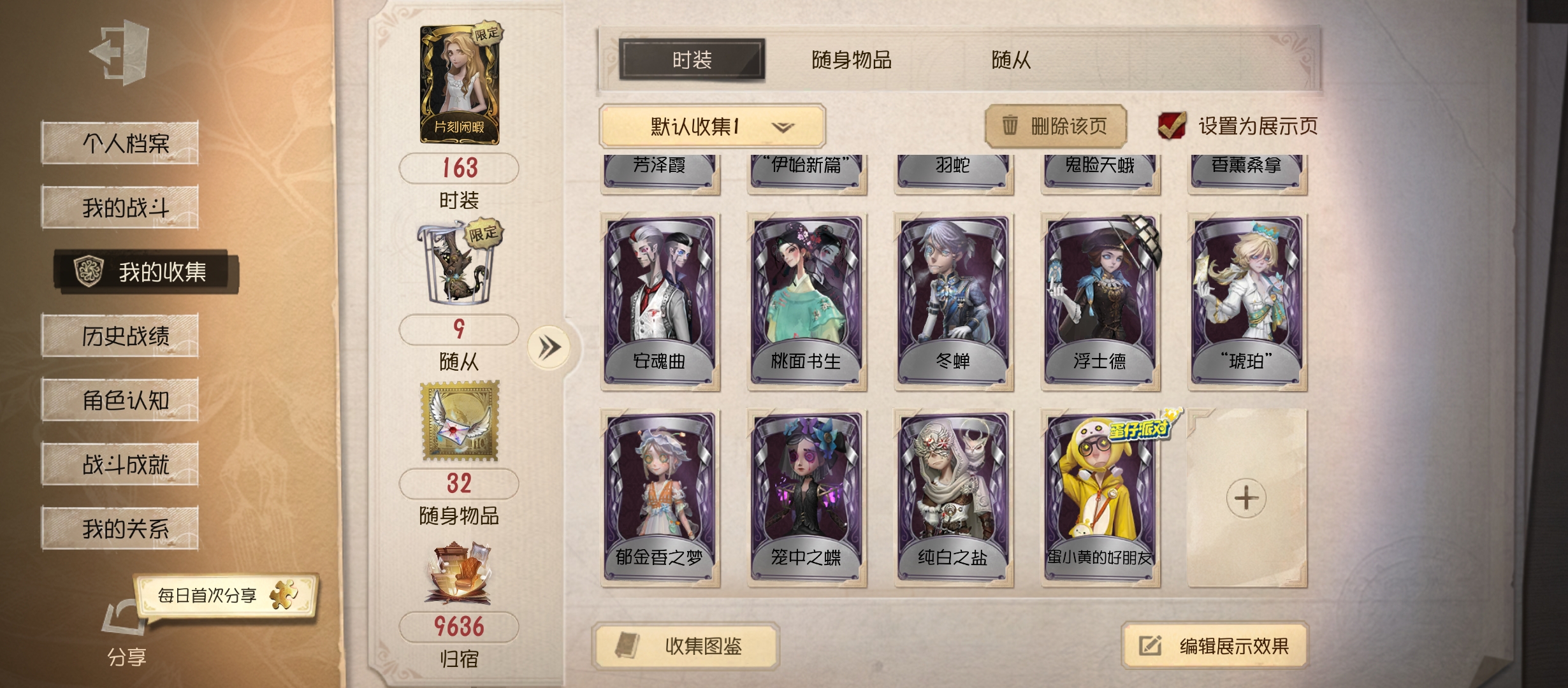The width and height of the screenshot is (1568, 688).
Task: Click the share icon at bottom left
Action: pyautogui.click(x=123, y=618)
